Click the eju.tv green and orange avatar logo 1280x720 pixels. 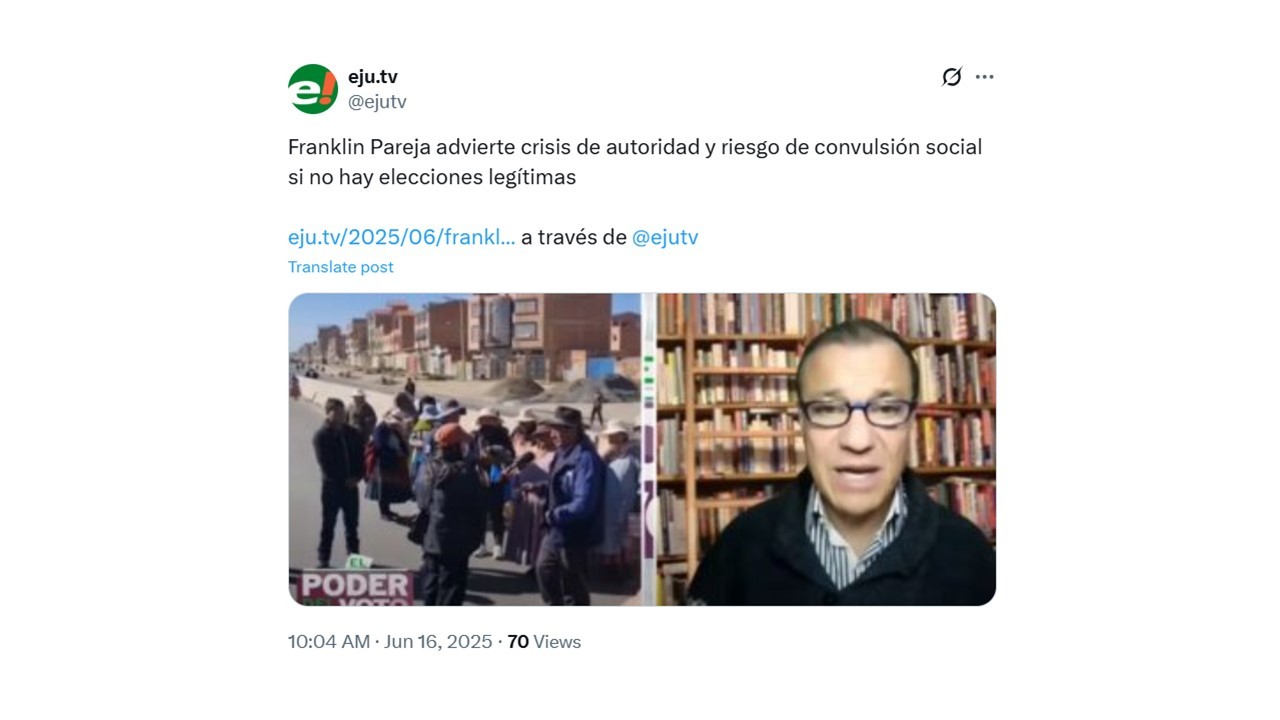point(313,89)
